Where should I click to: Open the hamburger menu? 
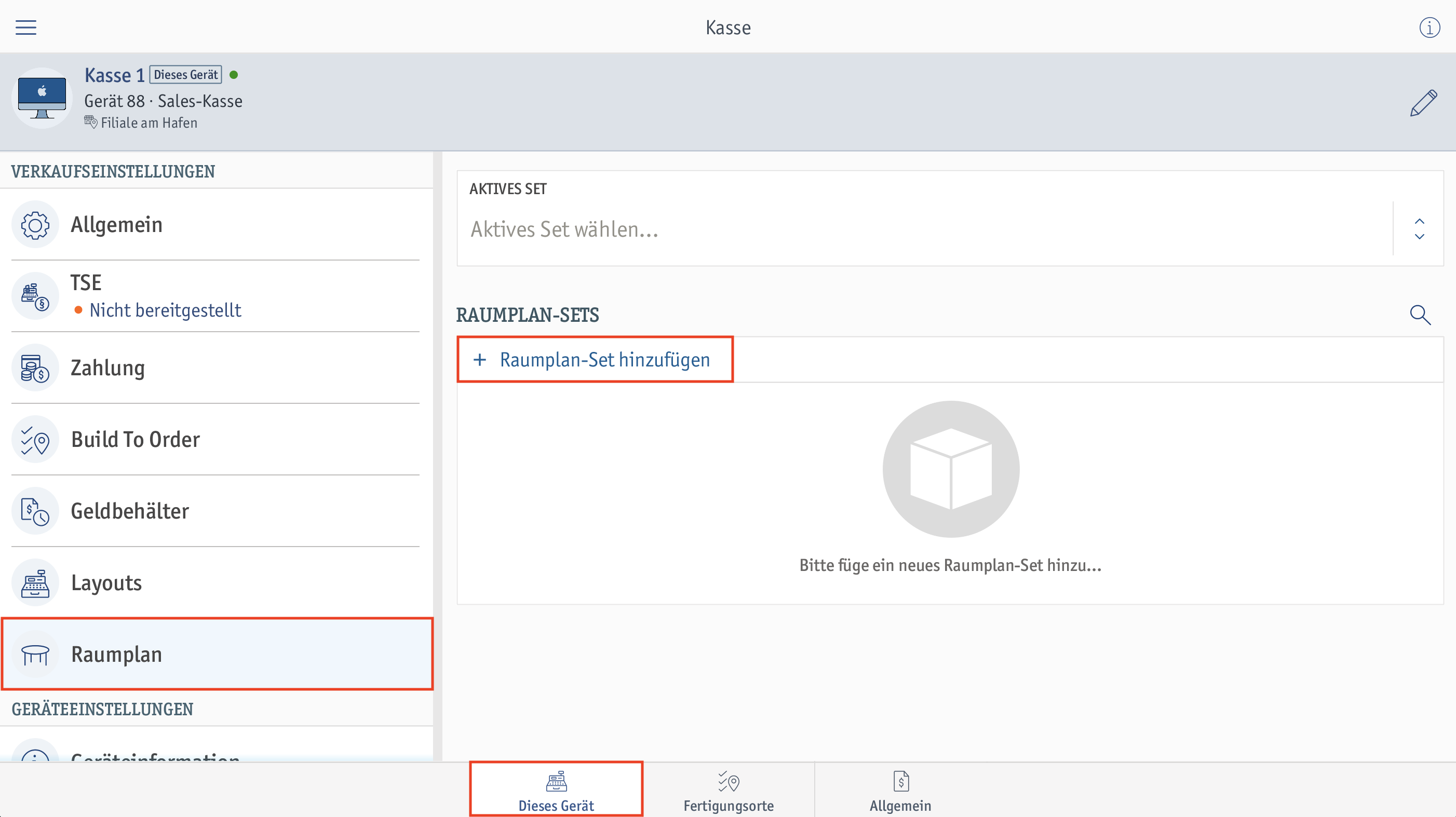tap(26, 27)
